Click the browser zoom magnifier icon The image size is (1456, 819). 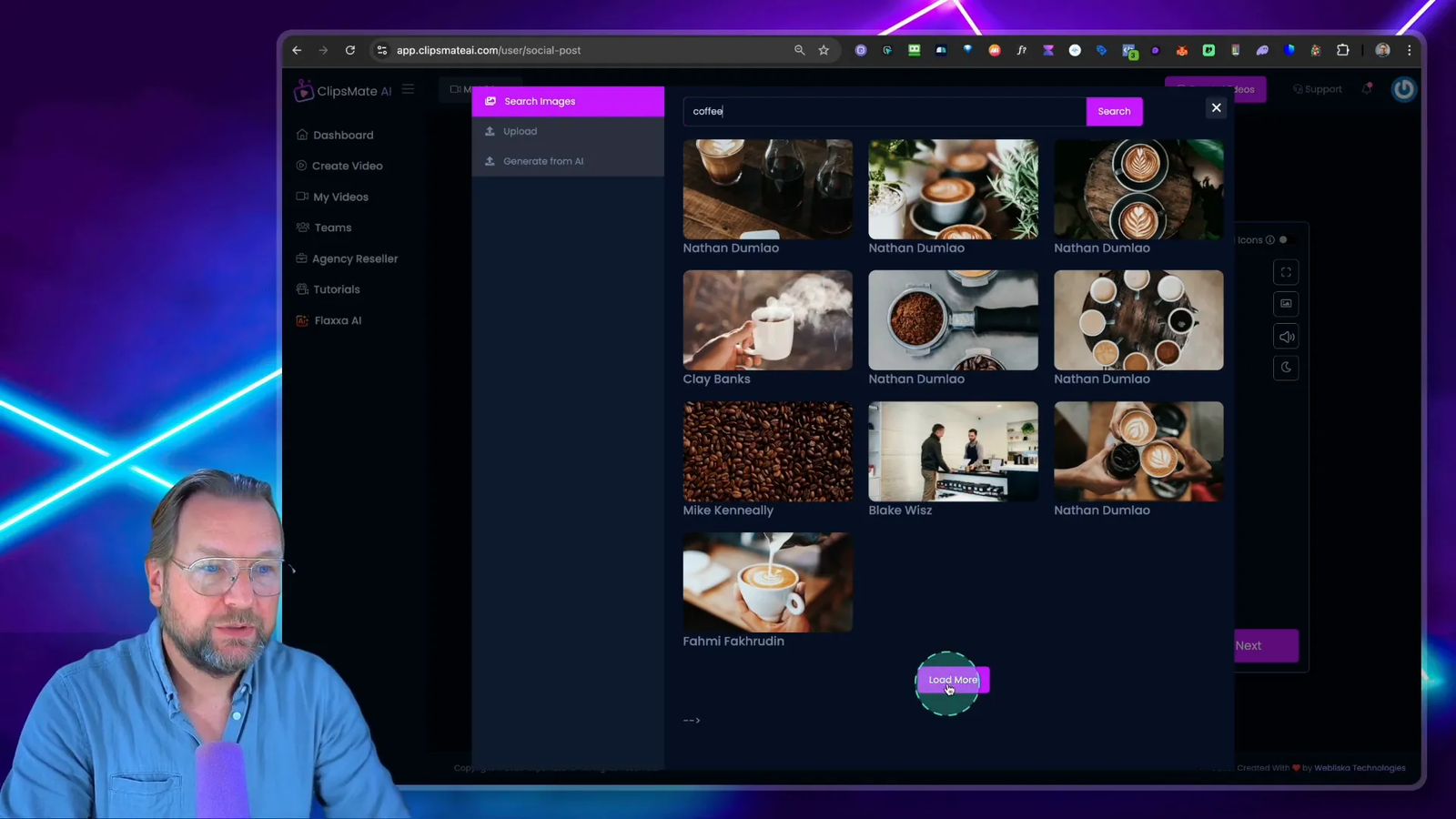tap(799, 50)
